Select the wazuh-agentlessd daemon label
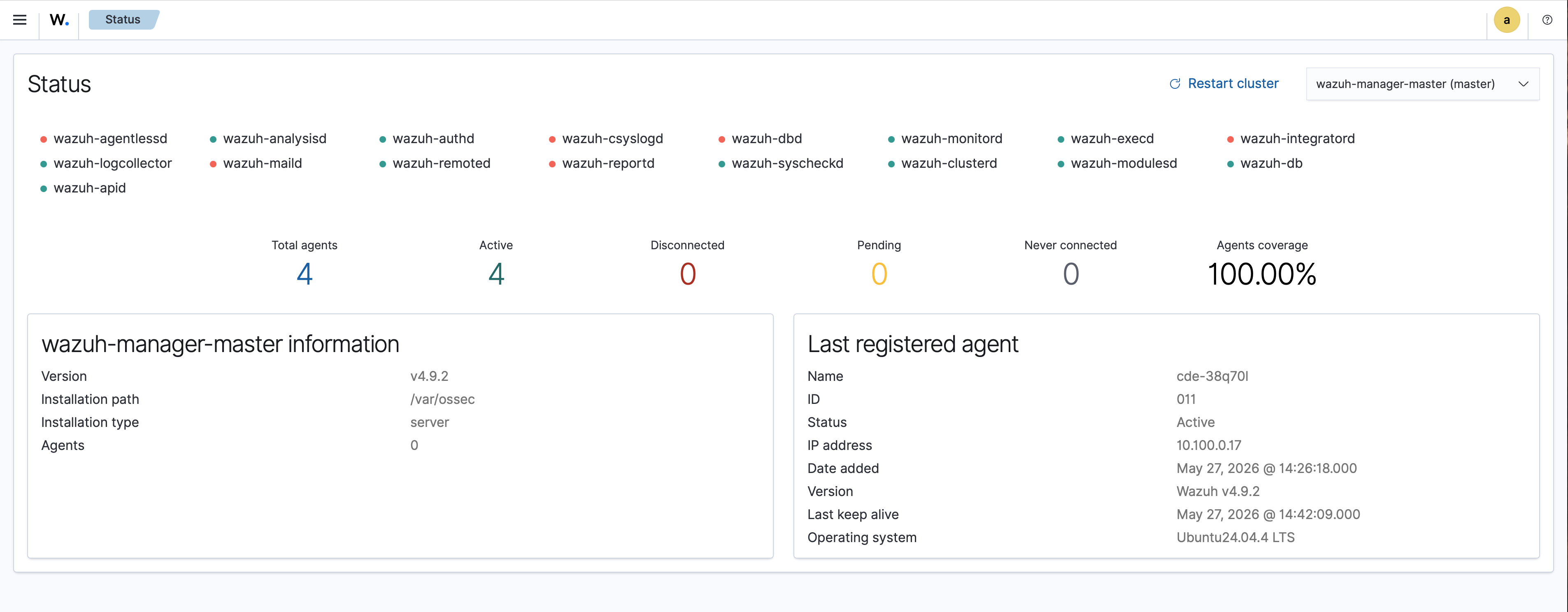Image resolution: width=1568 pixels, height=612 pixels. point(110,139)
